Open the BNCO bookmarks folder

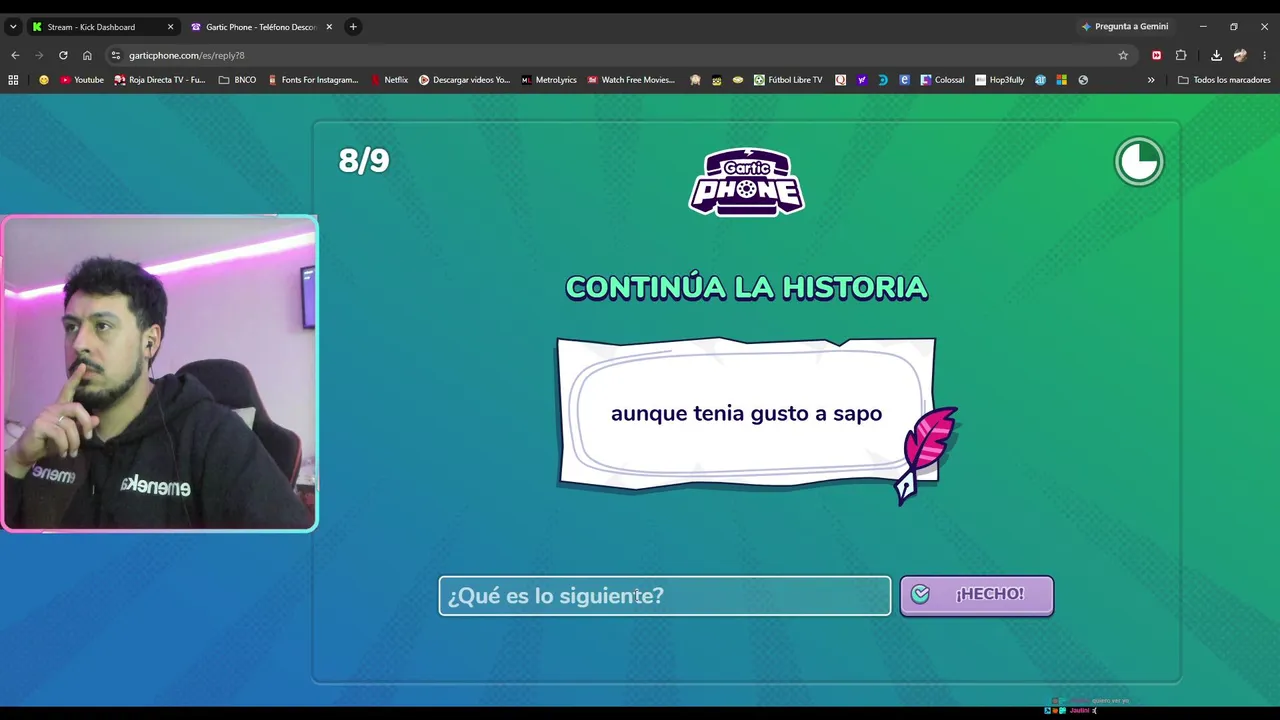[x=237, y=80]
